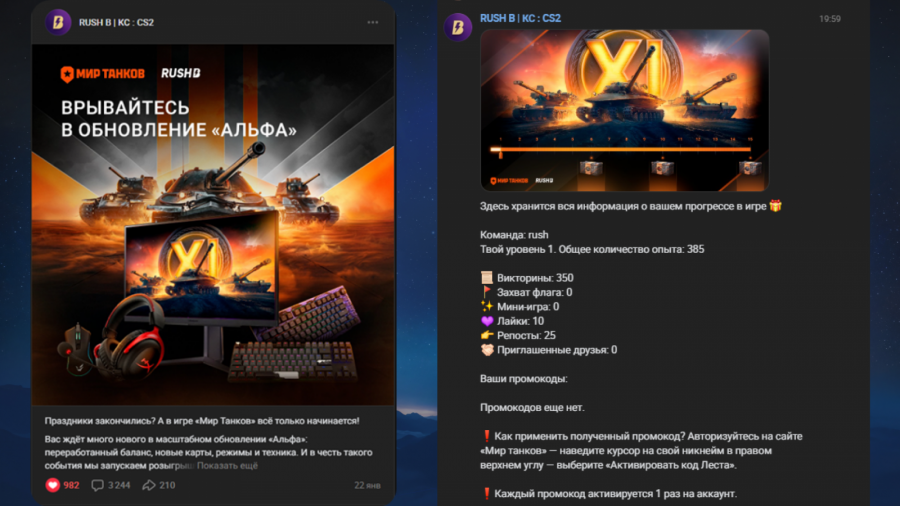This screenshot has width=900, height=506.
Task: Like the post with the heart icon
Action: [53, 485]
